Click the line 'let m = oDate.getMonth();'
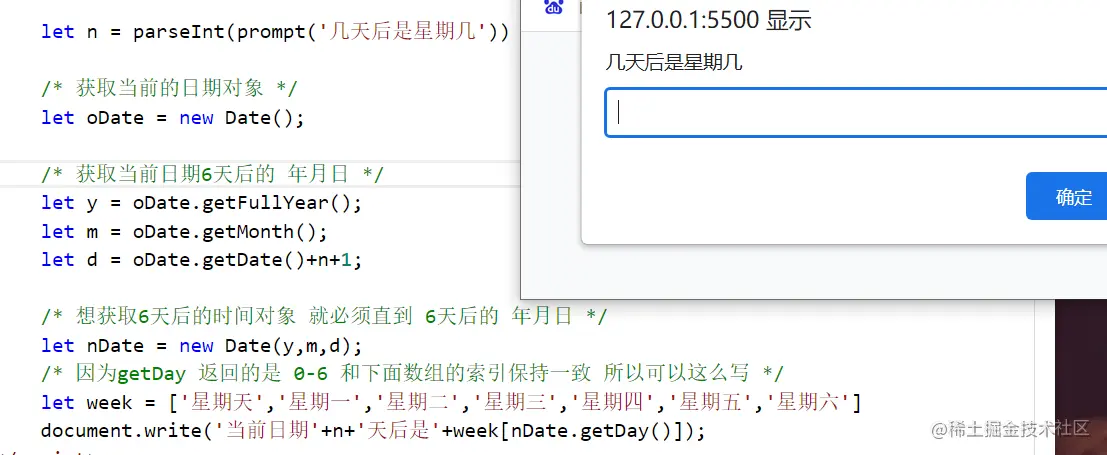Viewport: 1107px width, 455px height. [x=184, y=231]
